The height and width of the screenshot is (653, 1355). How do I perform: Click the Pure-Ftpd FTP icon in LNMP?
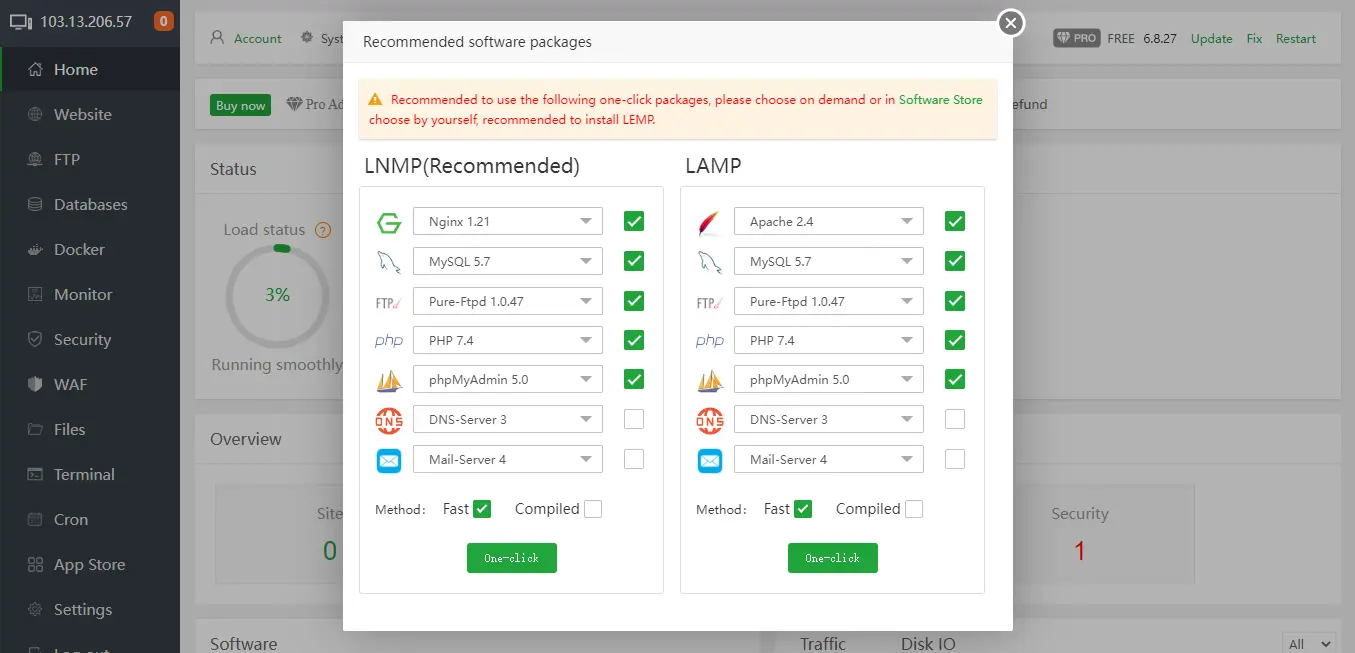389,301
